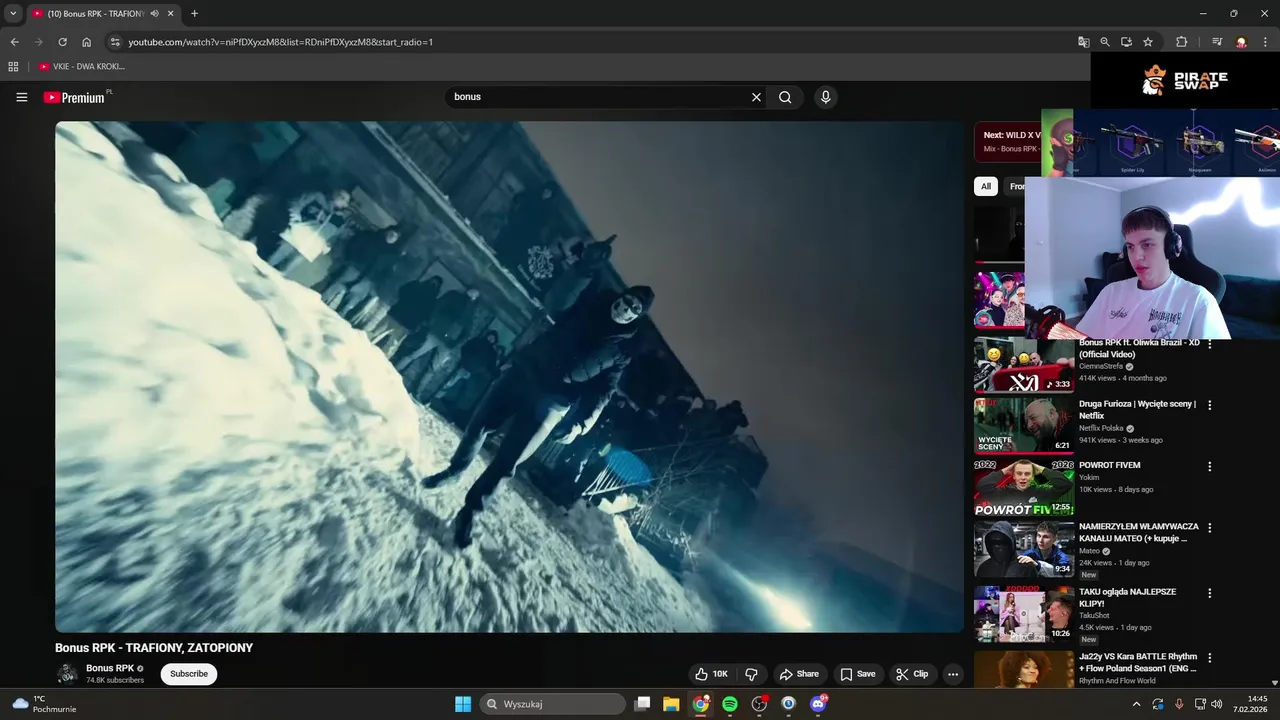Image resolution: width=1280 pixels, height=720 pixels.
Task: Select the 'All' filter chip
Action: click(x=986, y=186)
